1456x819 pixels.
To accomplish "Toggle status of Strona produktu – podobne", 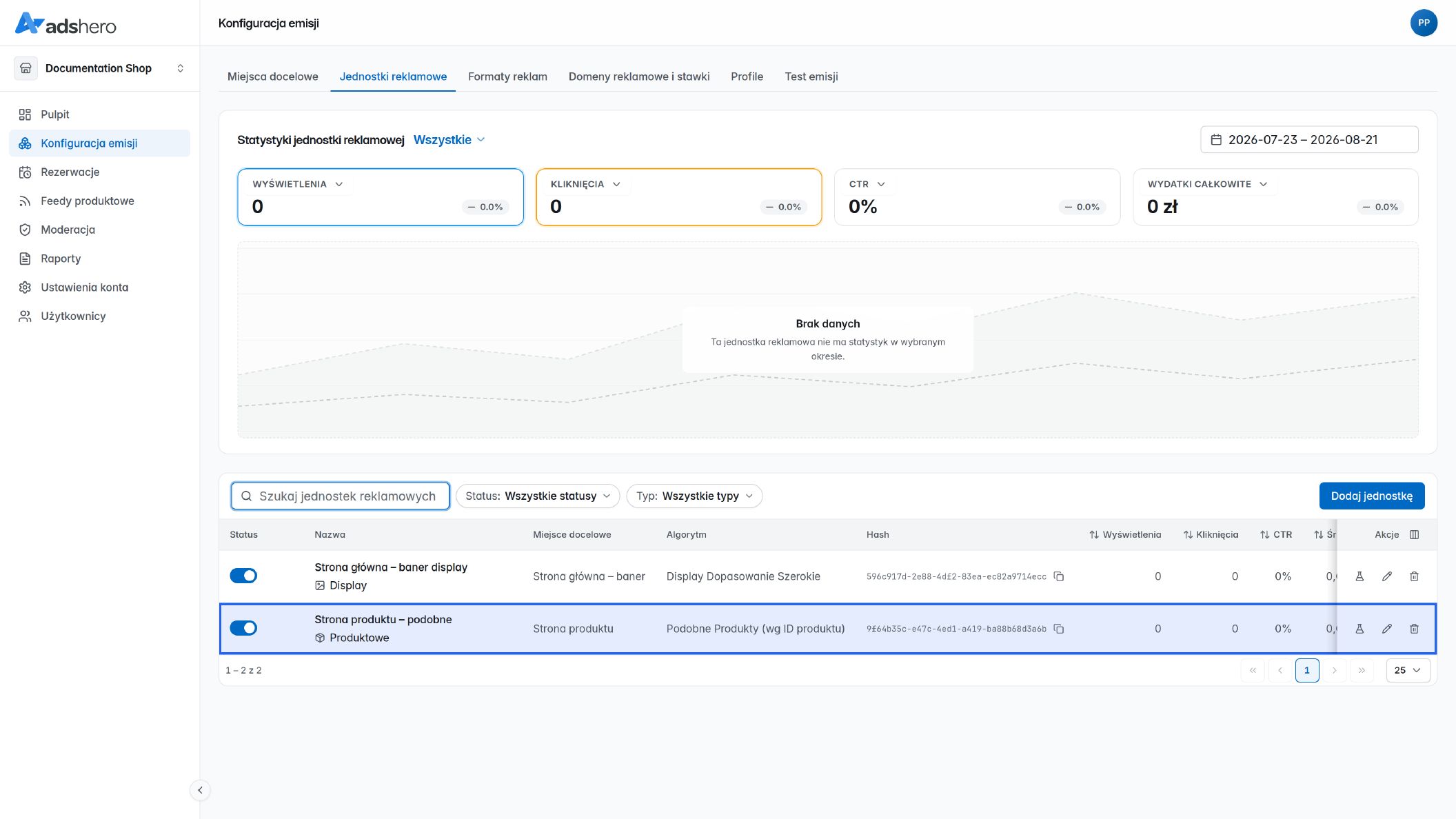I will point(243,628).
